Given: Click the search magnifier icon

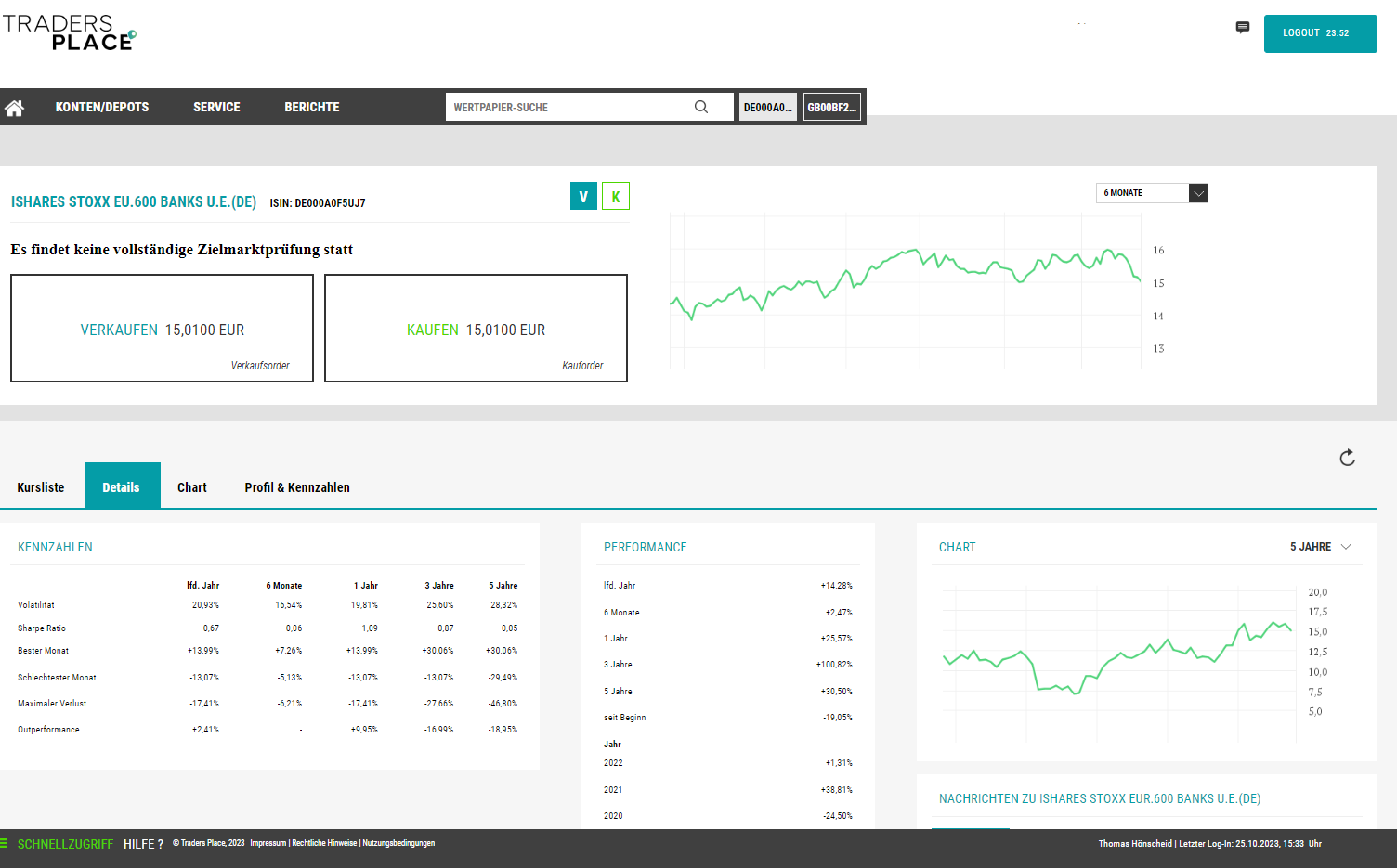Looking at the screenshot, I should (x=701, y=107).
